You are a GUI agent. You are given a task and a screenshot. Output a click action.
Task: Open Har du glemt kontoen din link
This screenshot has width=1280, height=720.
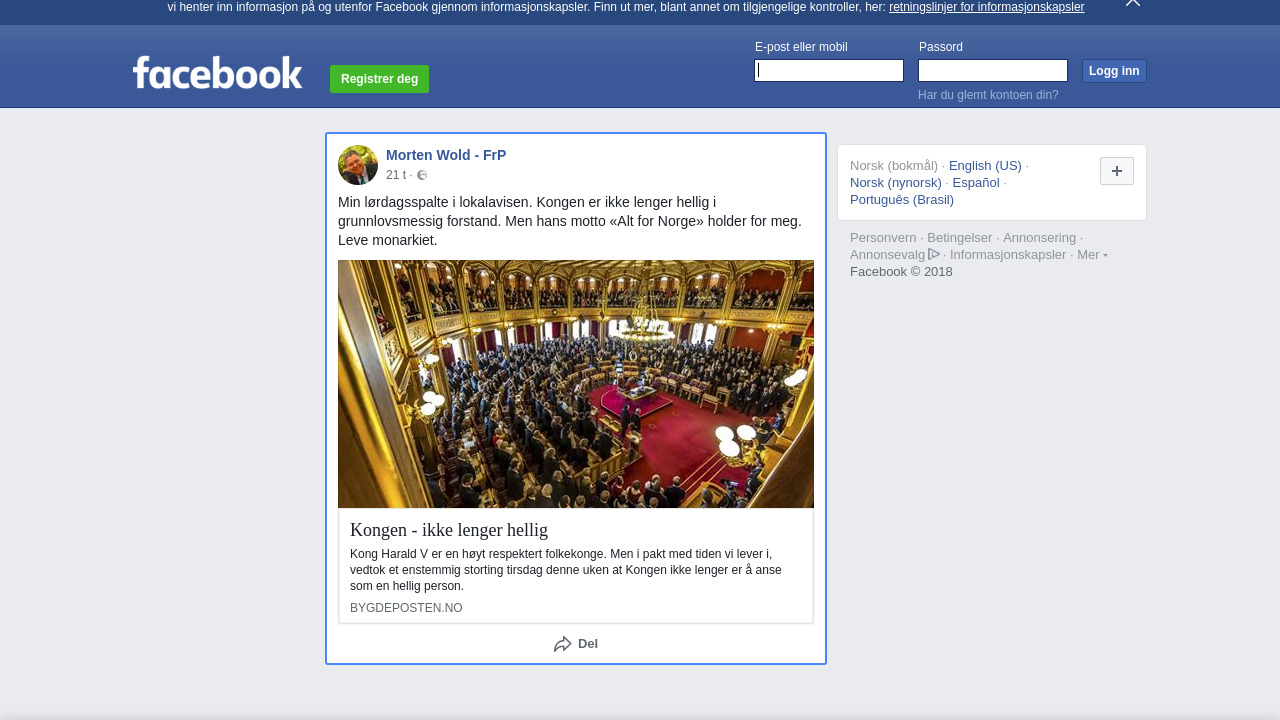click(x=988, y=95)
